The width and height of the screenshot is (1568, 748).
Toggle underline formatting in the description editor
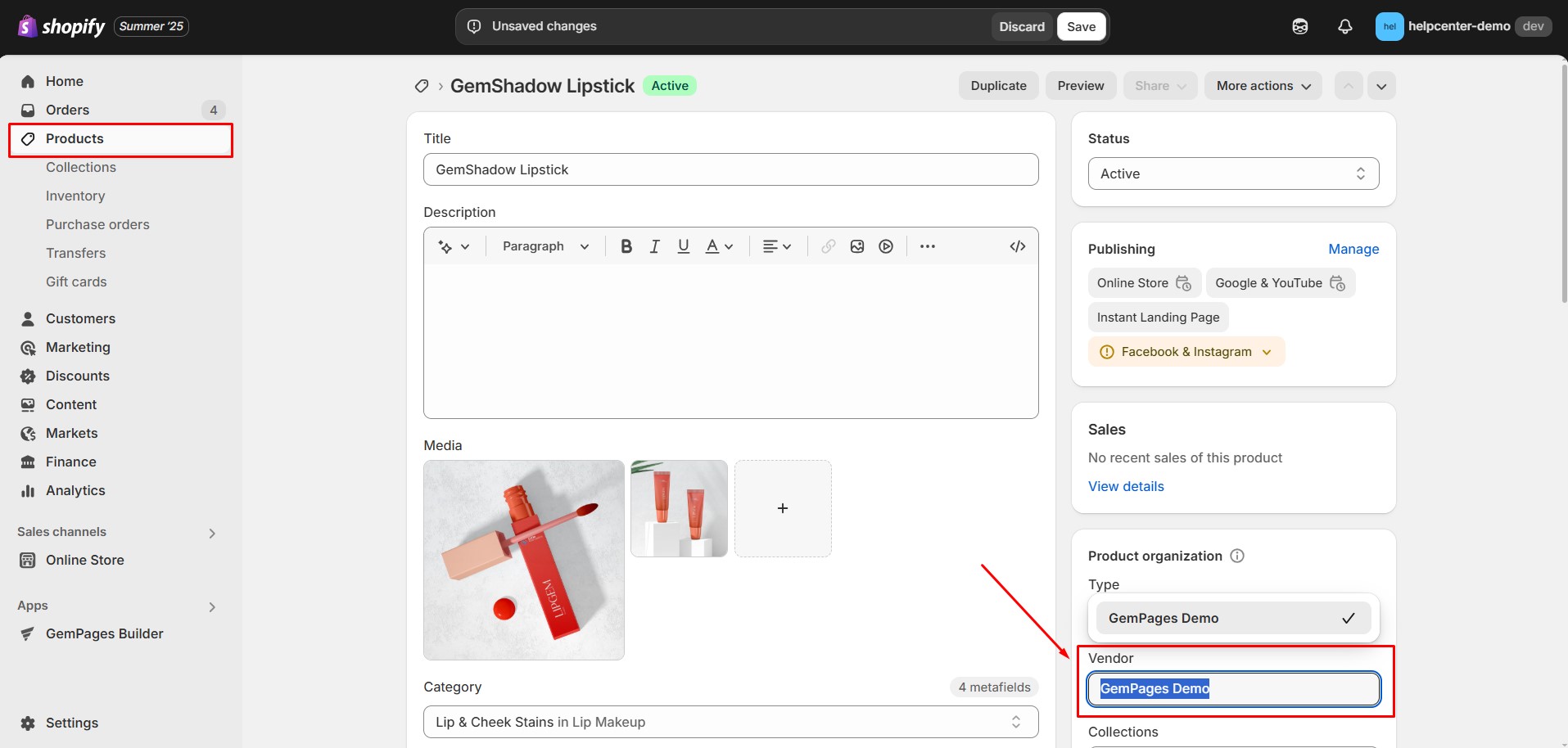click(683, 246)
